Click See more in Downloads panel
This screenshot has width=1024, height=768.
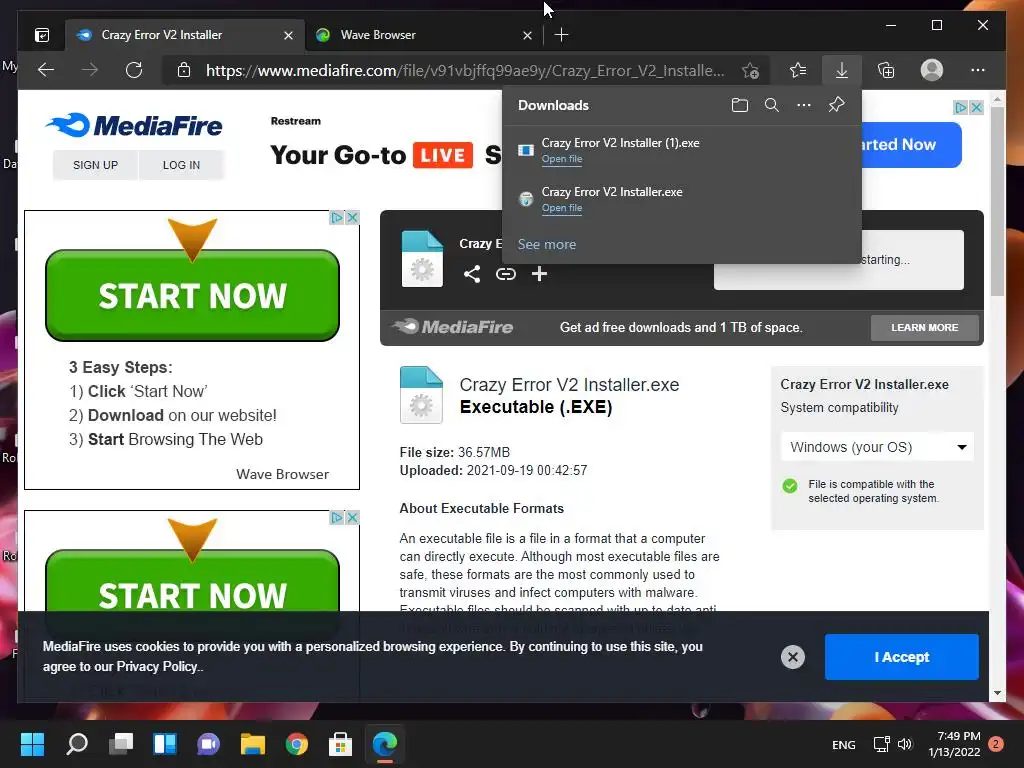tap(547, 244)
